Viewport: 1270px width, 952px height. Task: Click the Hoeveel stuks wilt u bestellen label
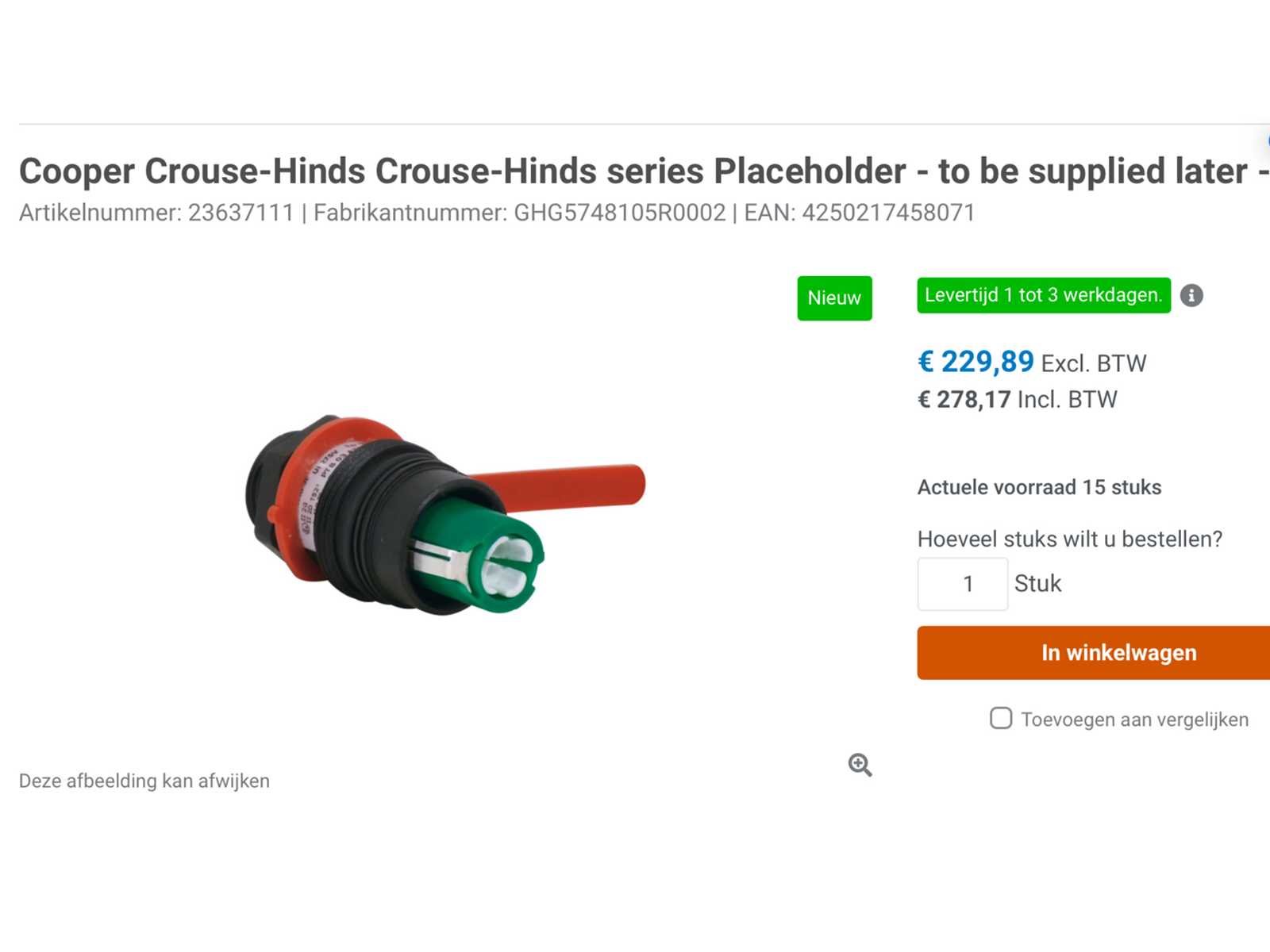1069,539
